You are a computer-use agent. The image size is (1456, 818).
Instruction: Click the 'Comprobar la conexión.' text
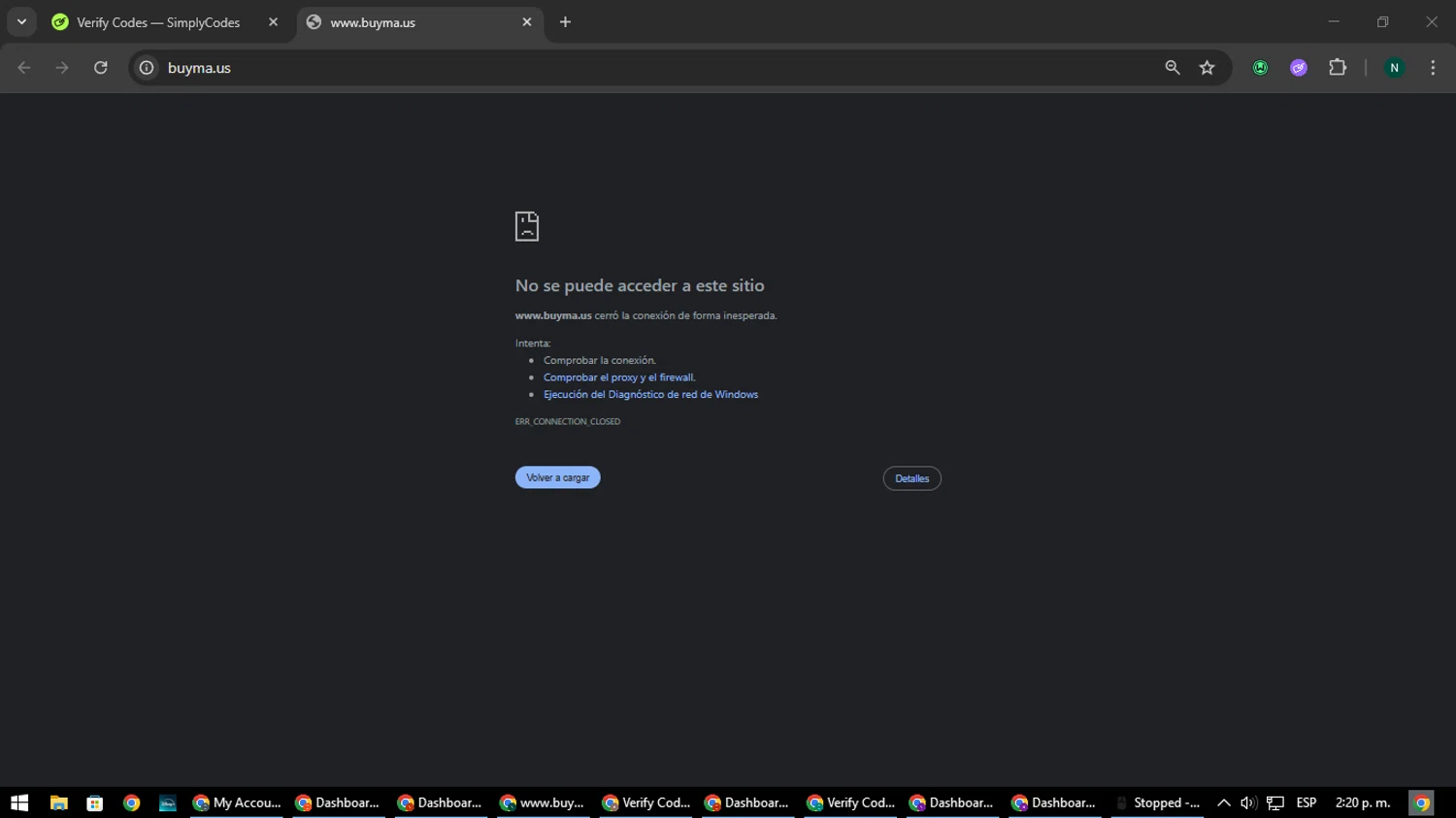click(600, 360)
